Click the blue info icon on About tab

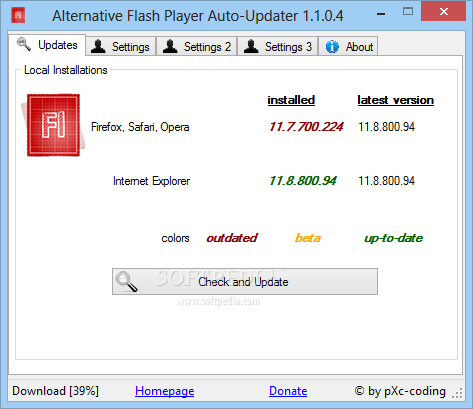coord(332,47)
